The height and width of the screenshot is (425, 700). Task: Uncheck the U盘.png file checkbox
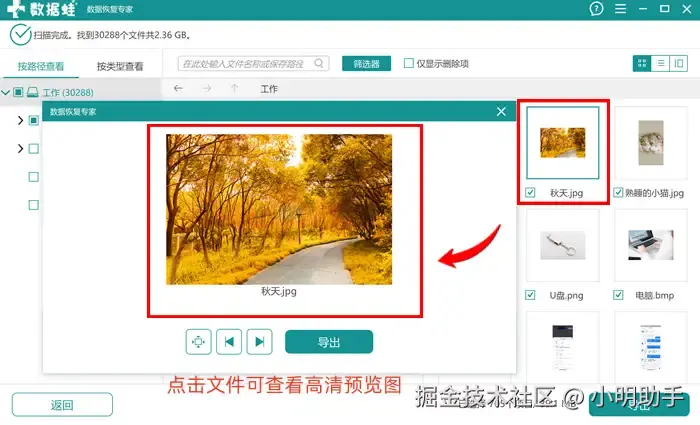[x=530, y=295]
